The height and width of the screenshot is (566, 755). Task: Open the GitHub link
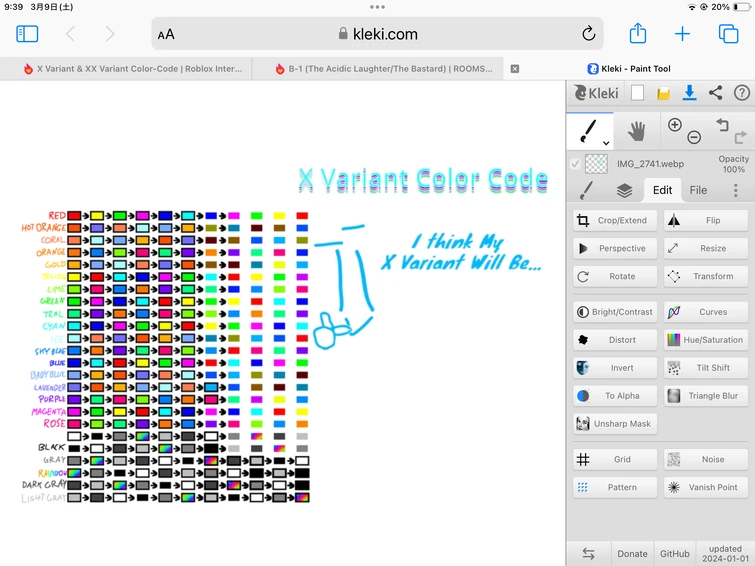[675, 554]
